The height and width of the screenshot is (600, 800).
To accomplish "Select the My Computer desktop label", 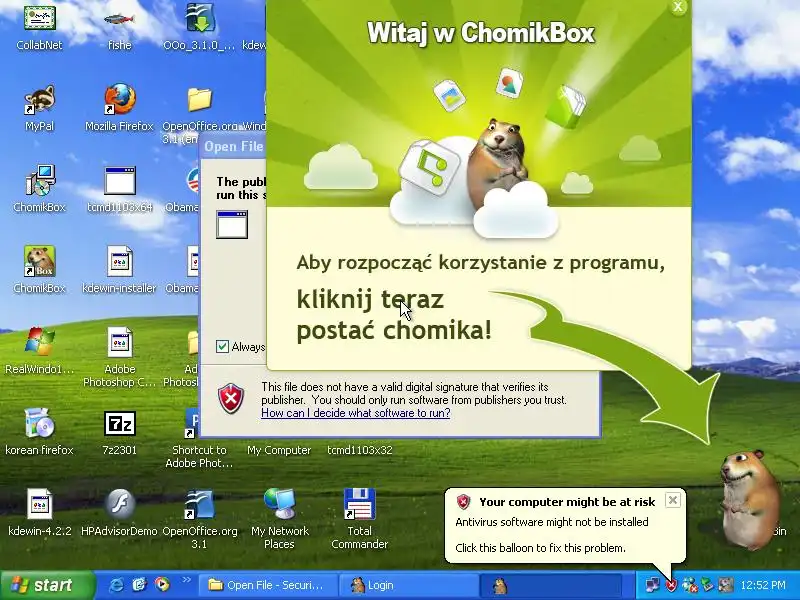I will (279, 450).
